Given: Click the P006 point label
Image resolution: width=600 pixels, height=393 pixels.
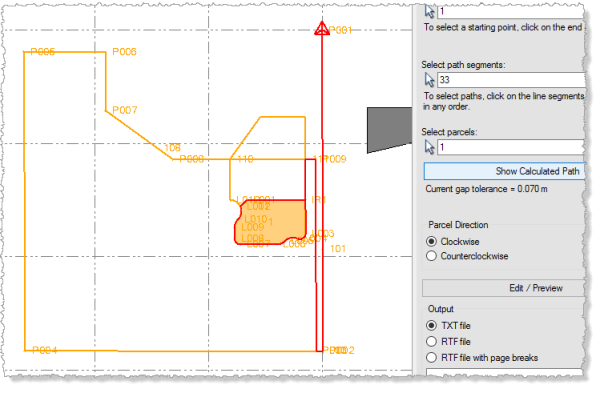Looking at the screenshot, I should click(x=124, y=52).
